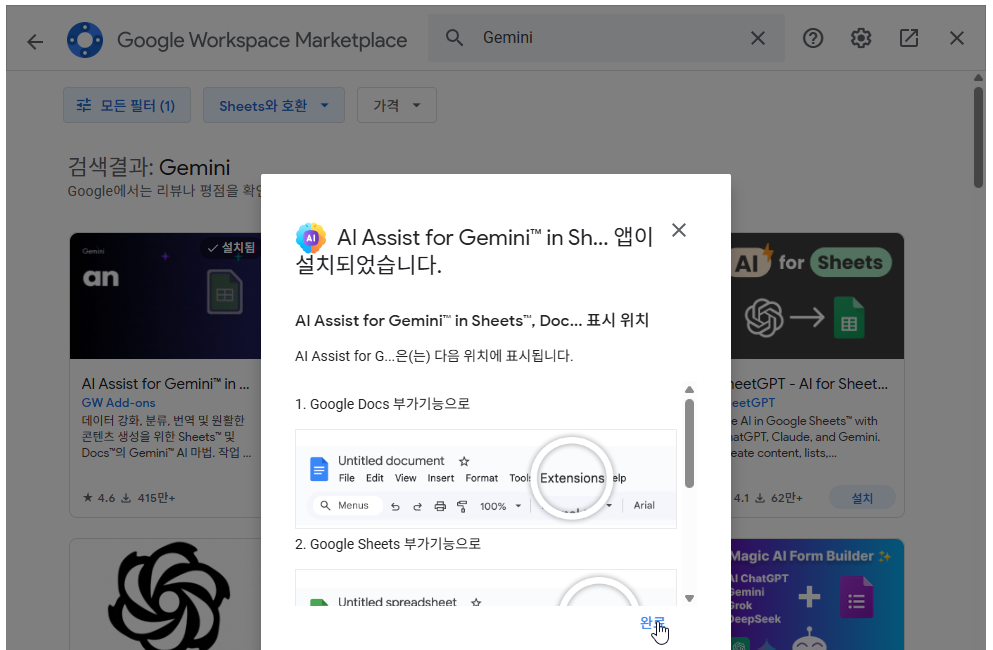This screenshot has height=650, width=993.
Task: Open the Magic AI Form Builder card
Action: (x=817, y=594)
